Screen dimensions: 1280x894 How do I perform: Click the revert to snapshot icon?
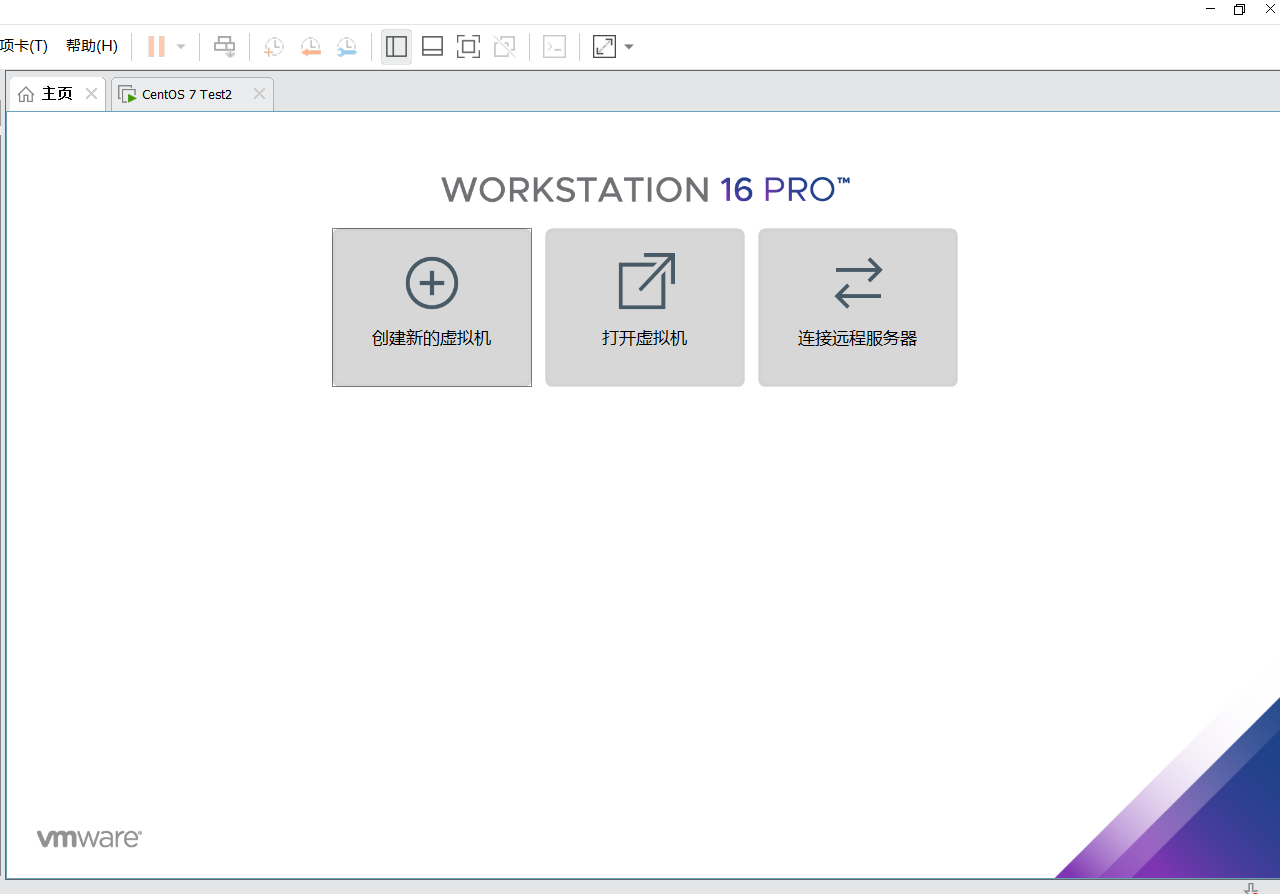[310, 46]
